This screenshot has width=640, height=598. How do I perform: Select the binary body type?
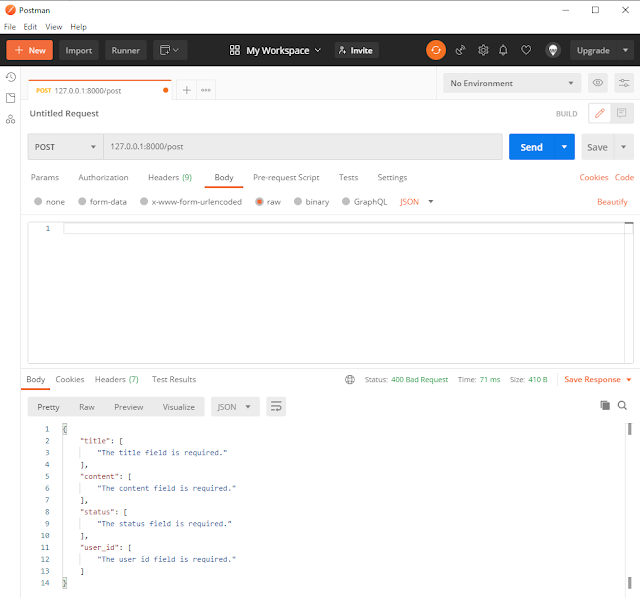coord(298,202)
